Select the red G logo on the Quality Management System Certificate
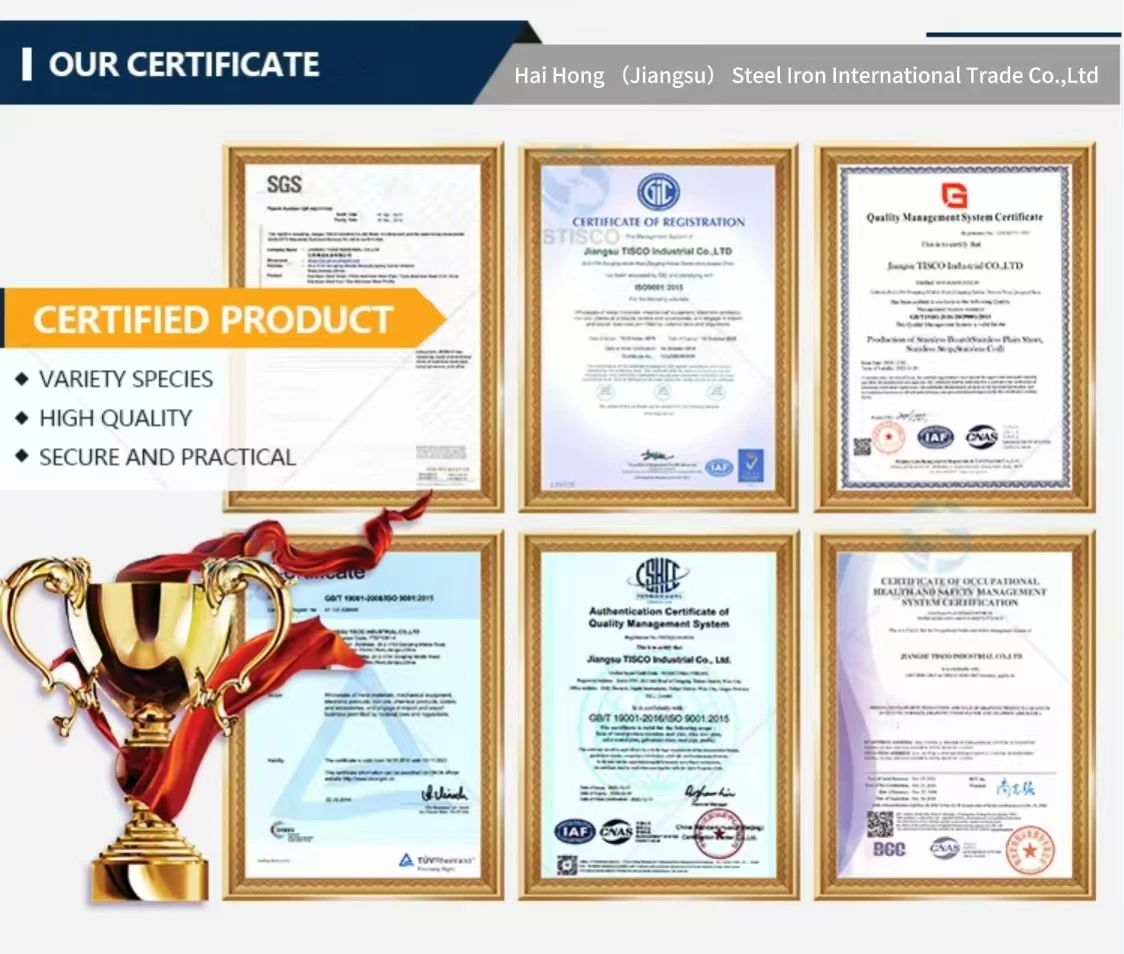The width and height of the screenshot is (1124, 954). (954, 195)
